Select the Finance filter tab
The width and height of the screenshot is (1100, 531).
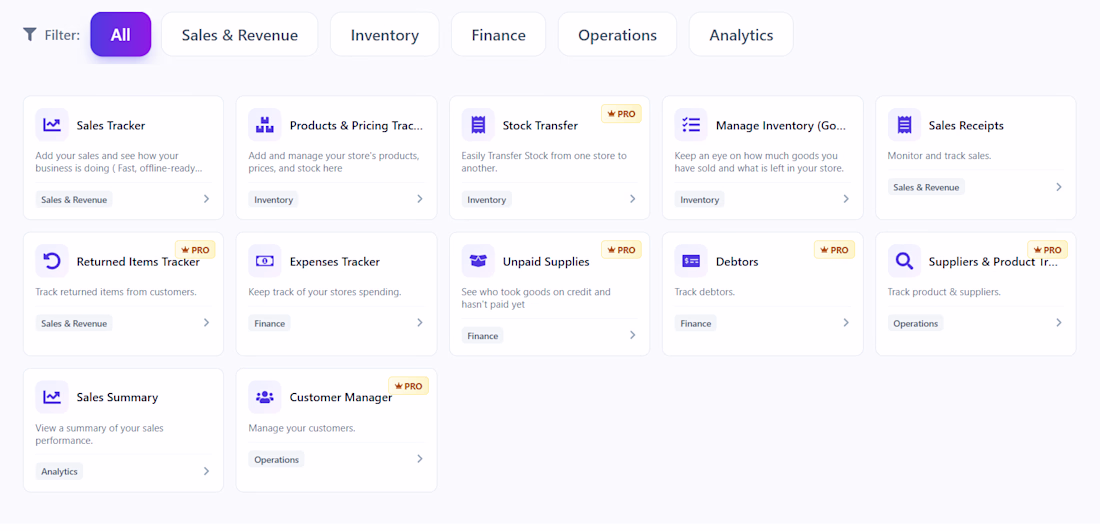pos(498,34)
